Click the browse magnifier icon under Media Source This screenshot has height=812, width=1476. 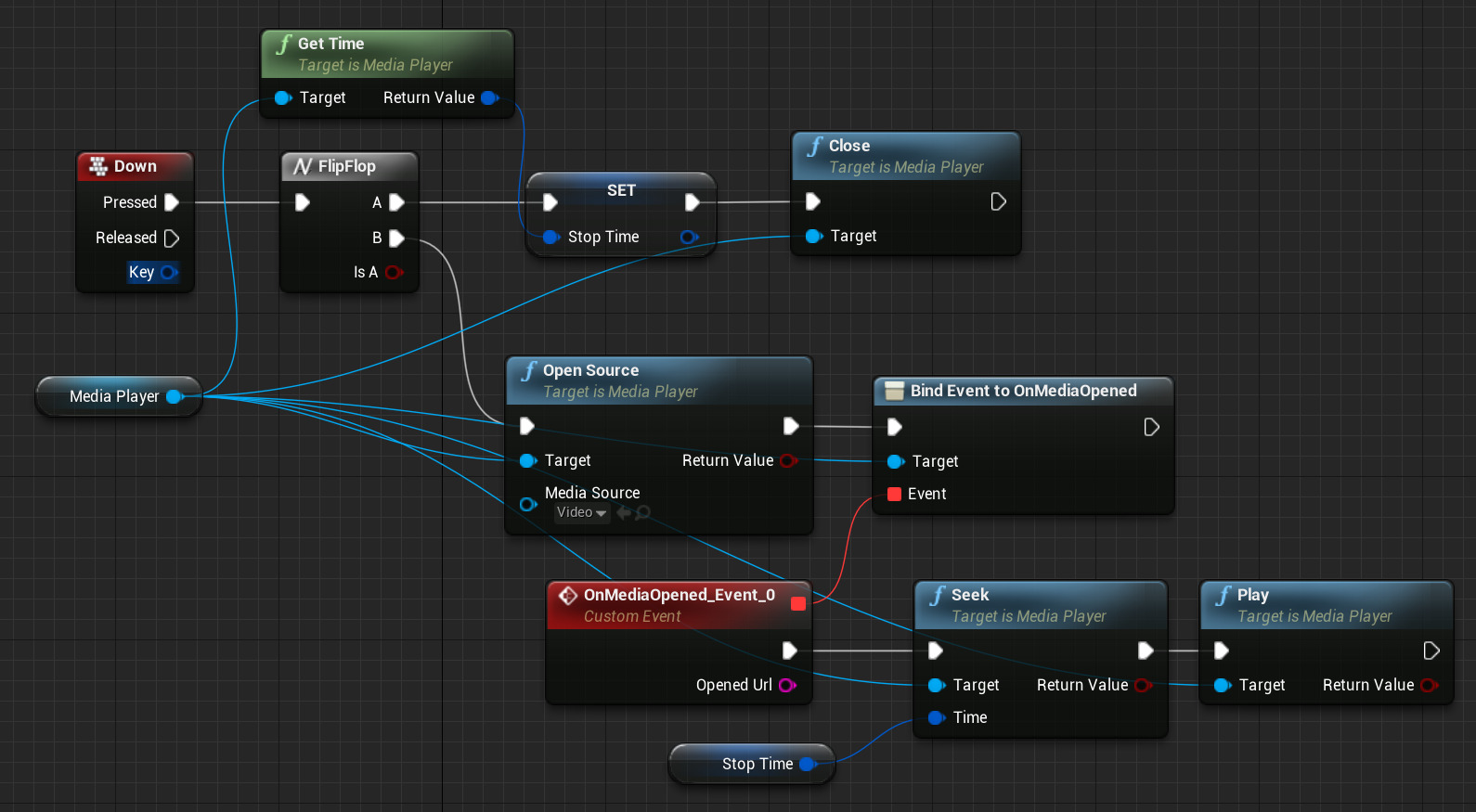pos(642,512)
